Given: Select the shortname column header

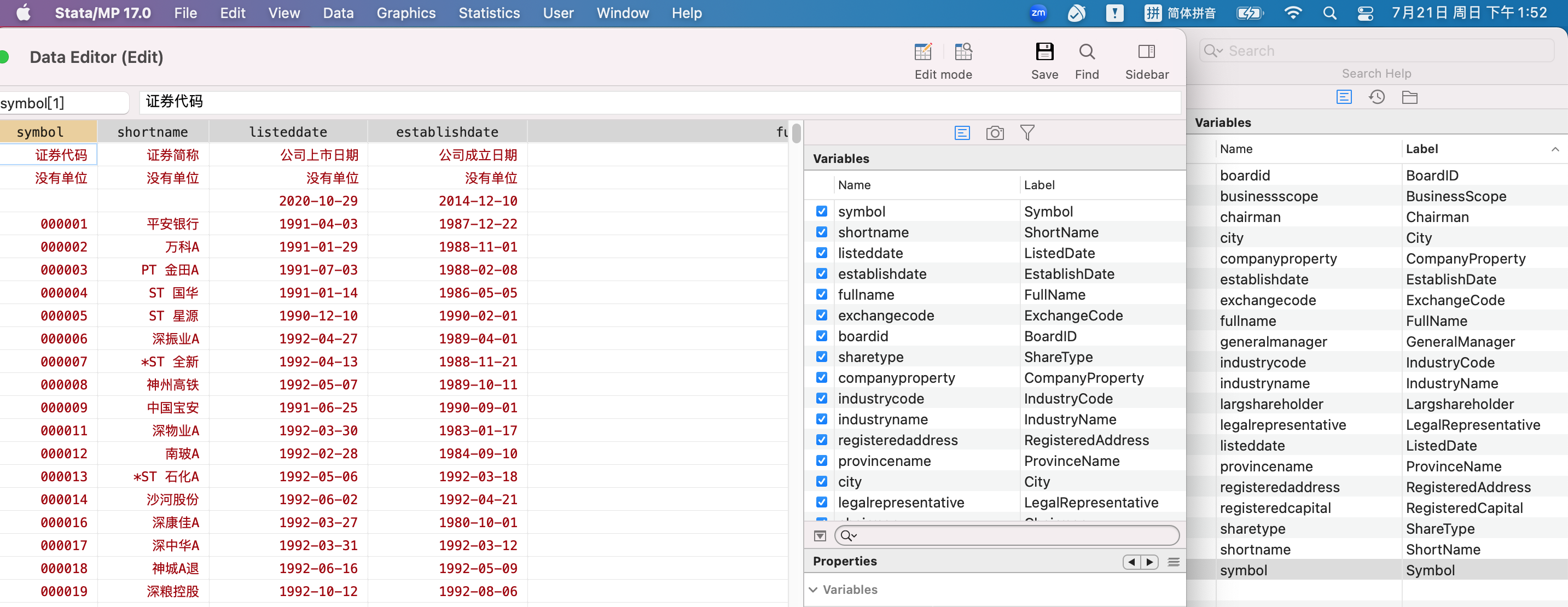Looking at the screenshot, I should pos(152,132).
